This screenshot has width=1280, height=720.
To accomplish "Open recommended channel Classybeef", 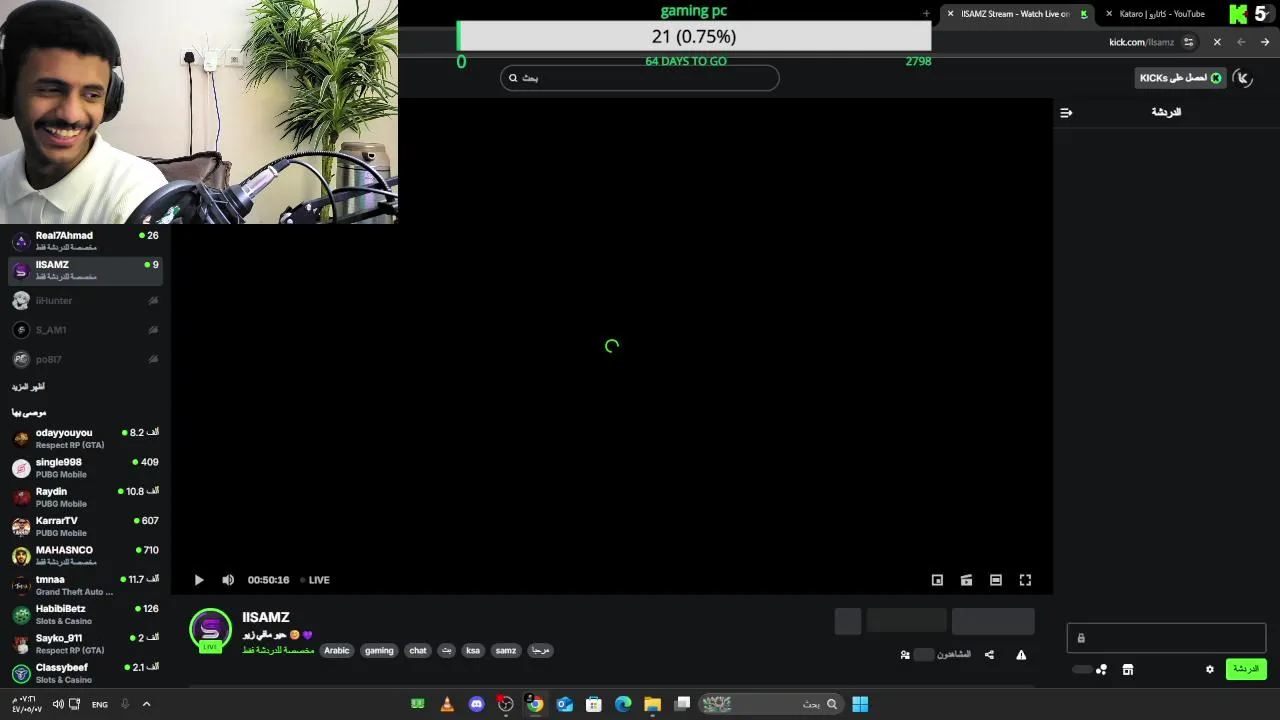I will point(85,673).
